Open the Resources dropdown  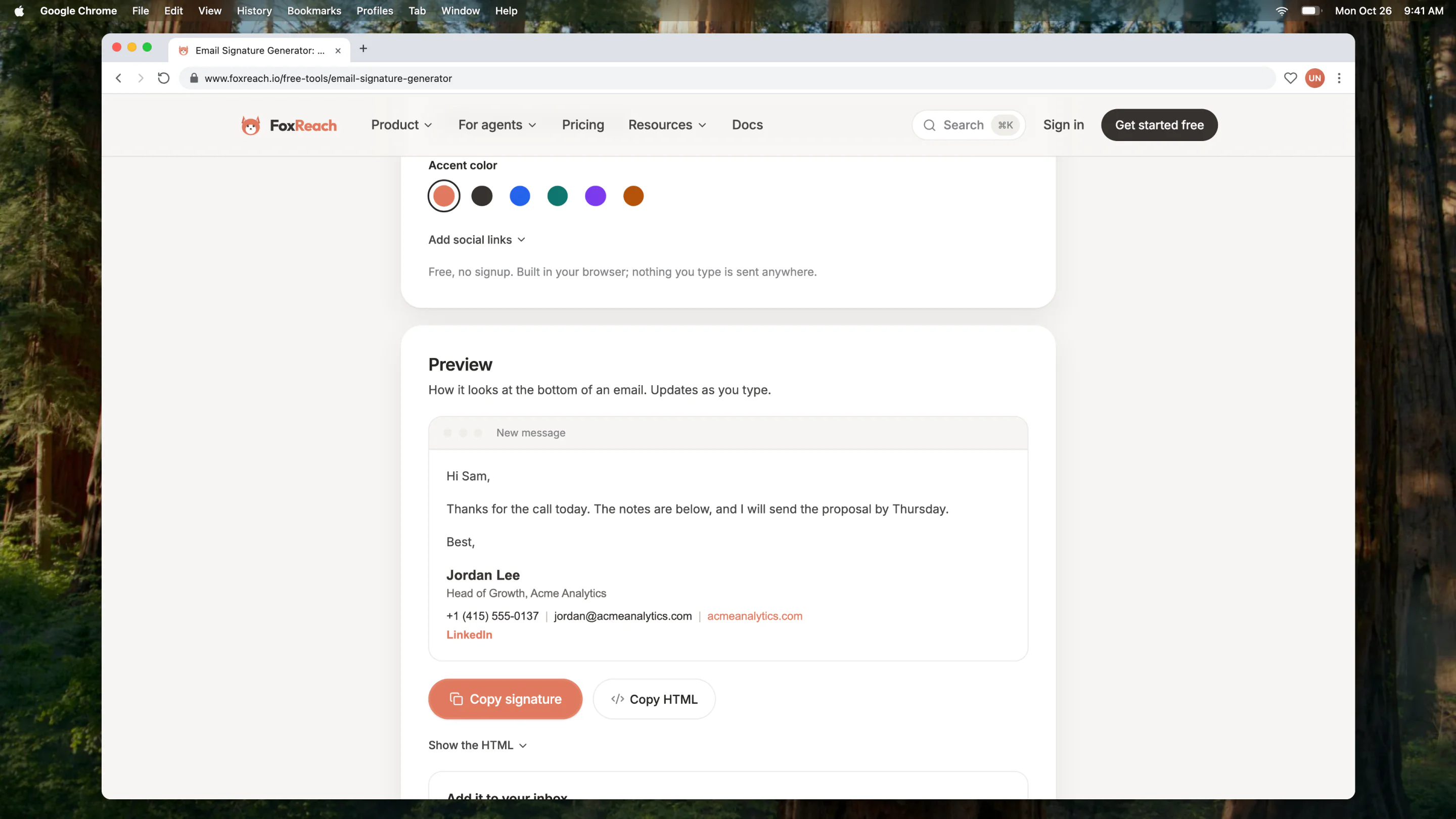[667, 125]
